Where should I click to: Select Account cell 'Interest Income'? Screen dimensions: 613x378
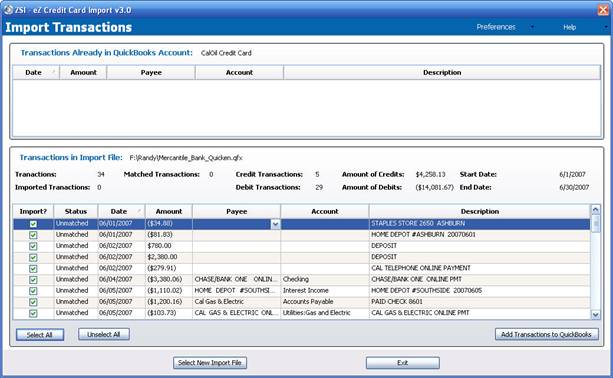[x=324, y=290]
